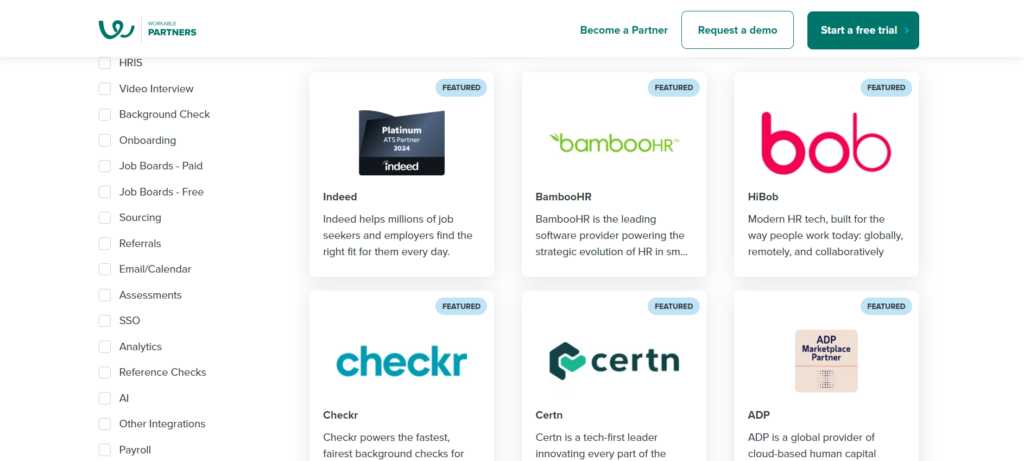Click the FEATURED badge on the Certn card

click(673, 306)
